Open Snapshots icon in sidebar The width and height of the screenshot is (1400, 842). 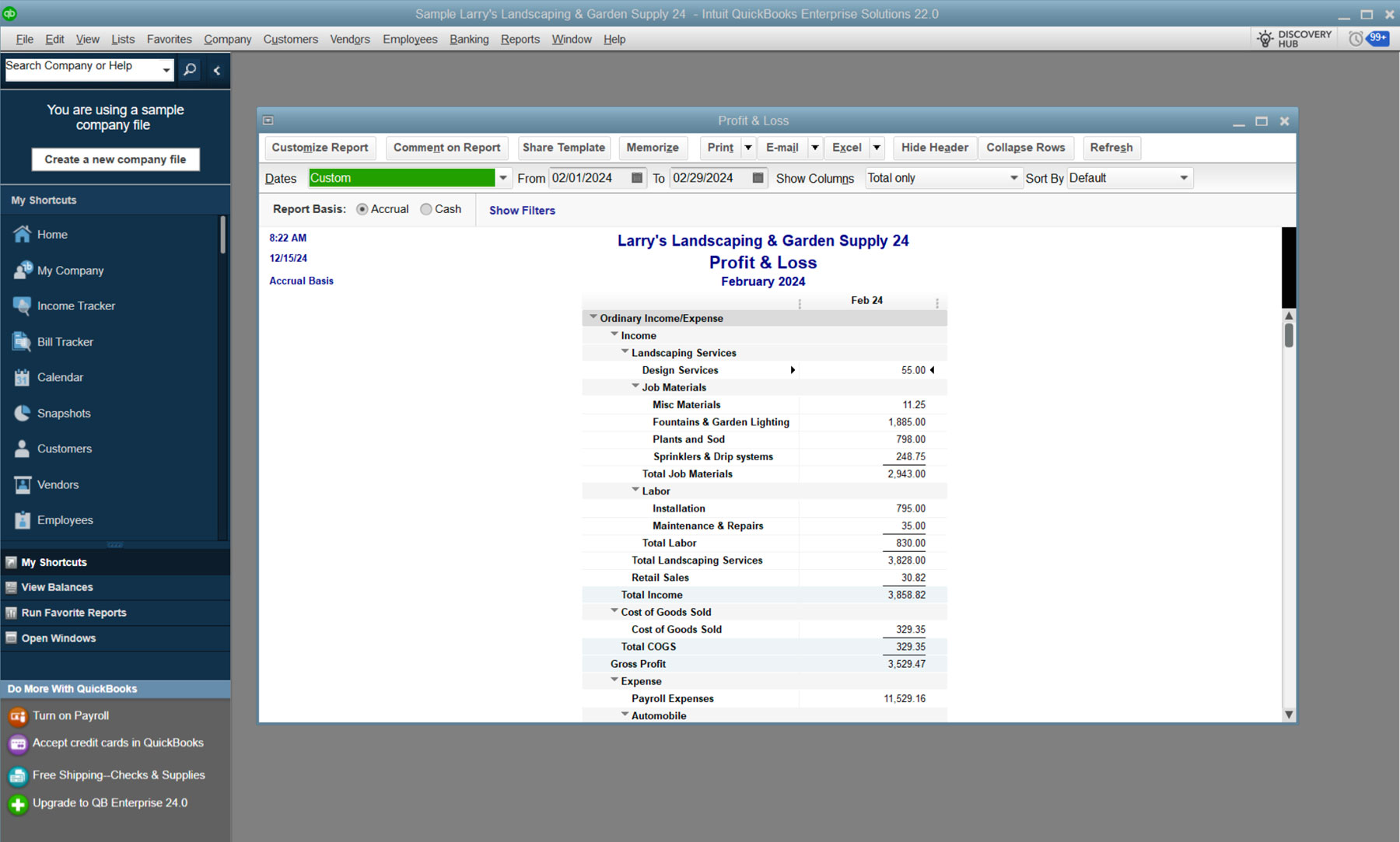(x=23, y=413)
